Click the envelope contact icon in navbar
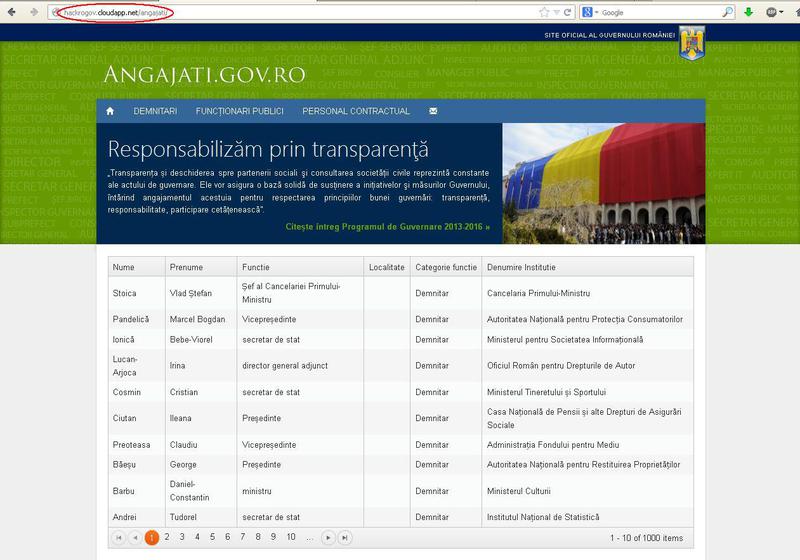 point(433,111)
